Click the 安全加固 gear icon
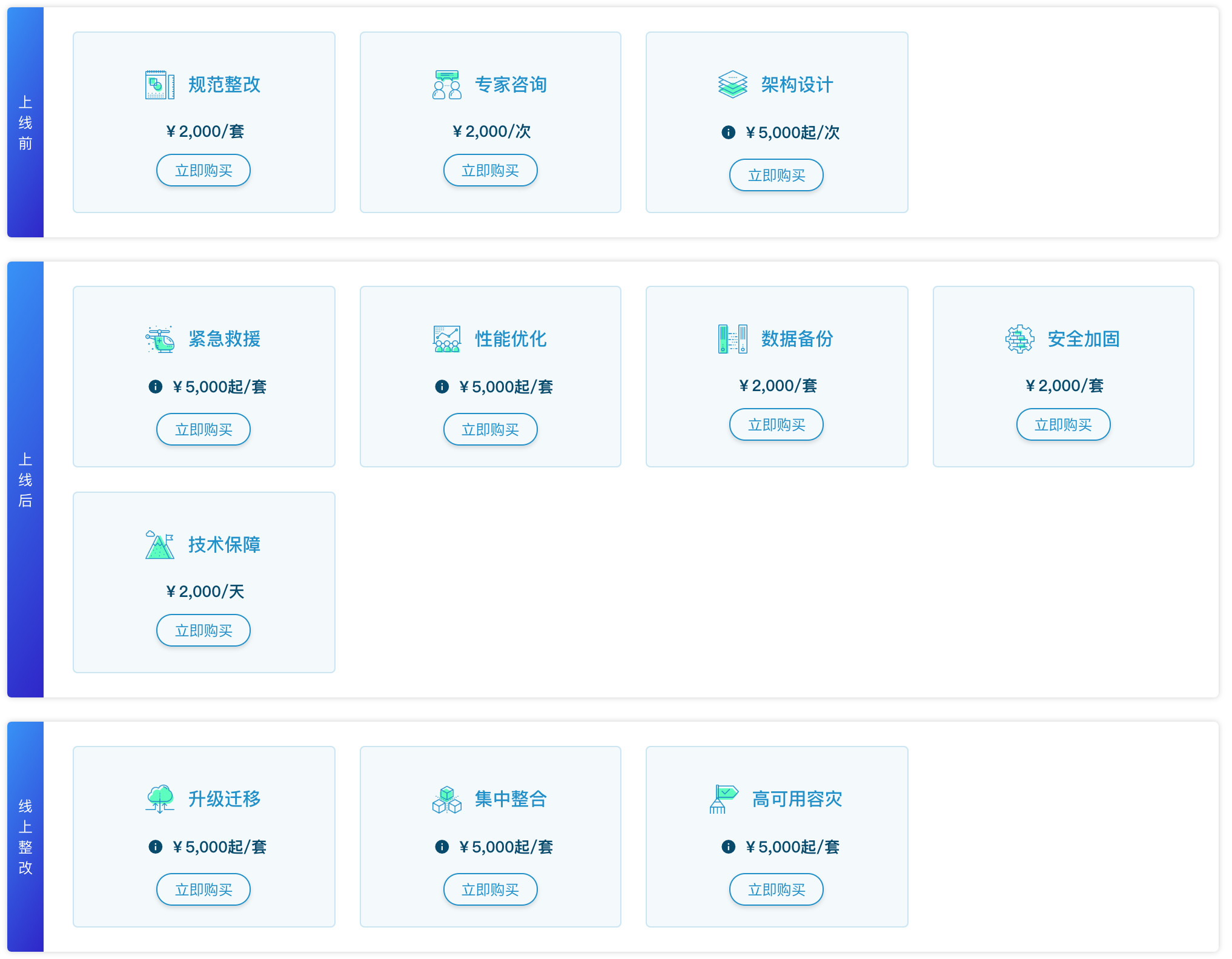Image resolution: width=1232 pixels, height=959 pixels. tap(1019, 339)
